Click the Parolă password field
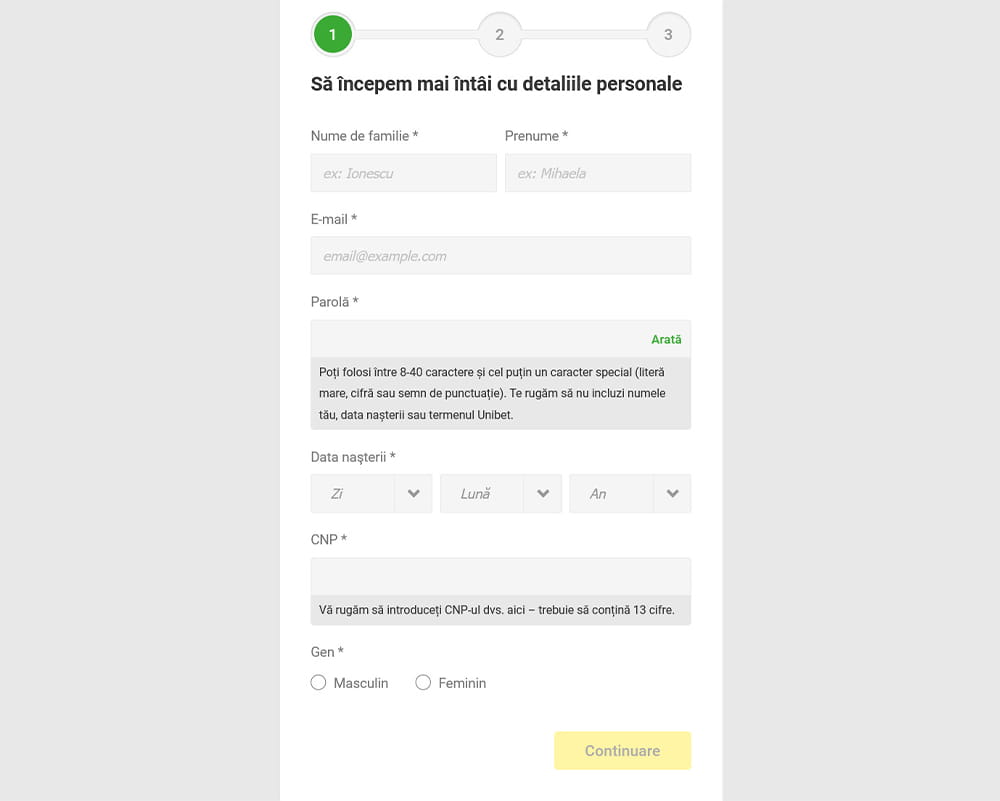This screenshot has width=1000, height=801. [x=478, y=339]
